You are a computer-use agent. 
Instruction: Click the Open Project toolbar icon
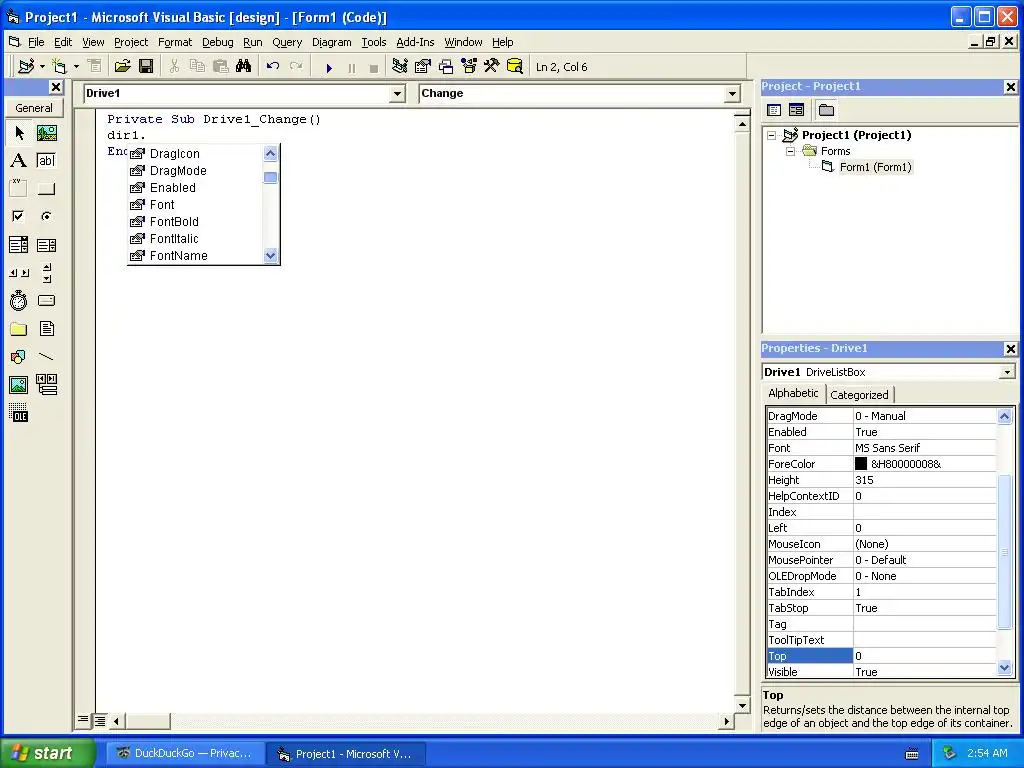click(122, 67)
